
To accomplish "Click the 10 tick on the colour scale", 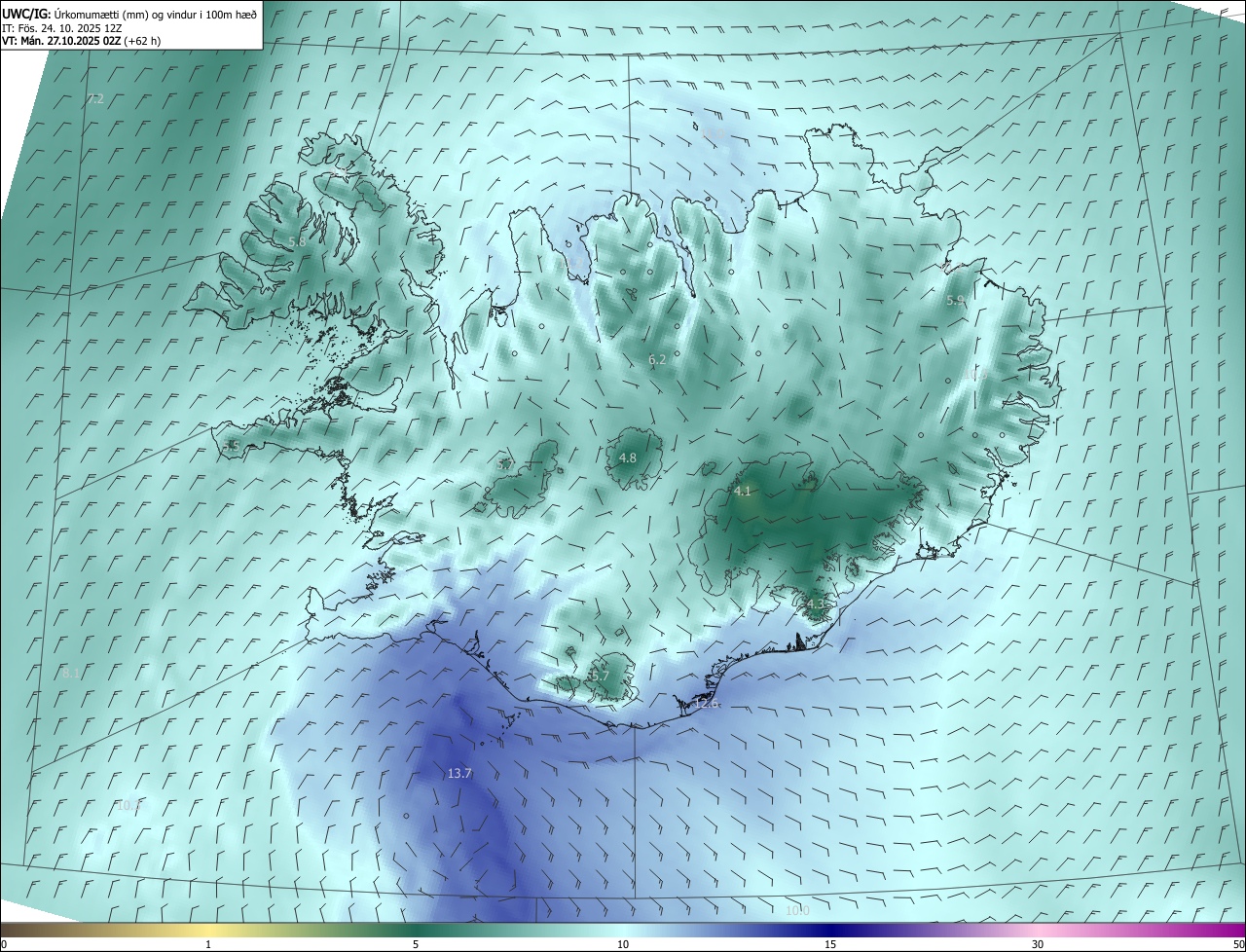I will 623,944.
